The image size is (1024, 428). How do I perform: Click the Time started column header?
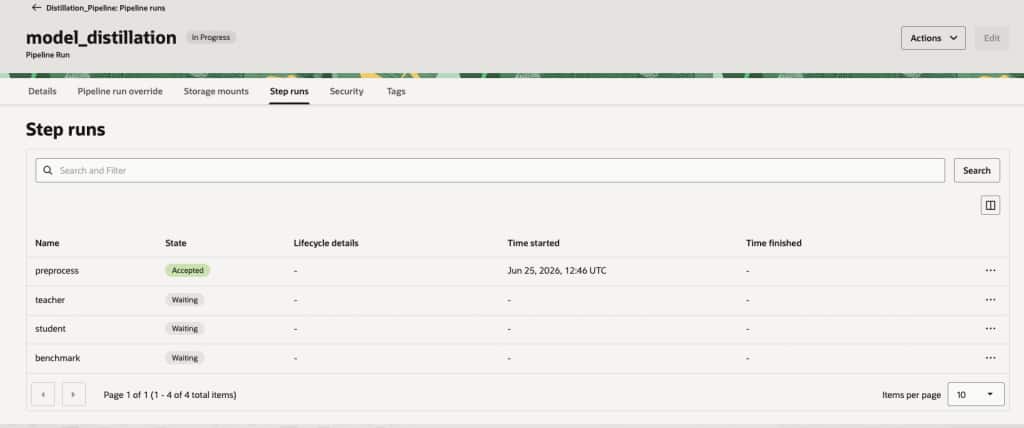(534, 243)
